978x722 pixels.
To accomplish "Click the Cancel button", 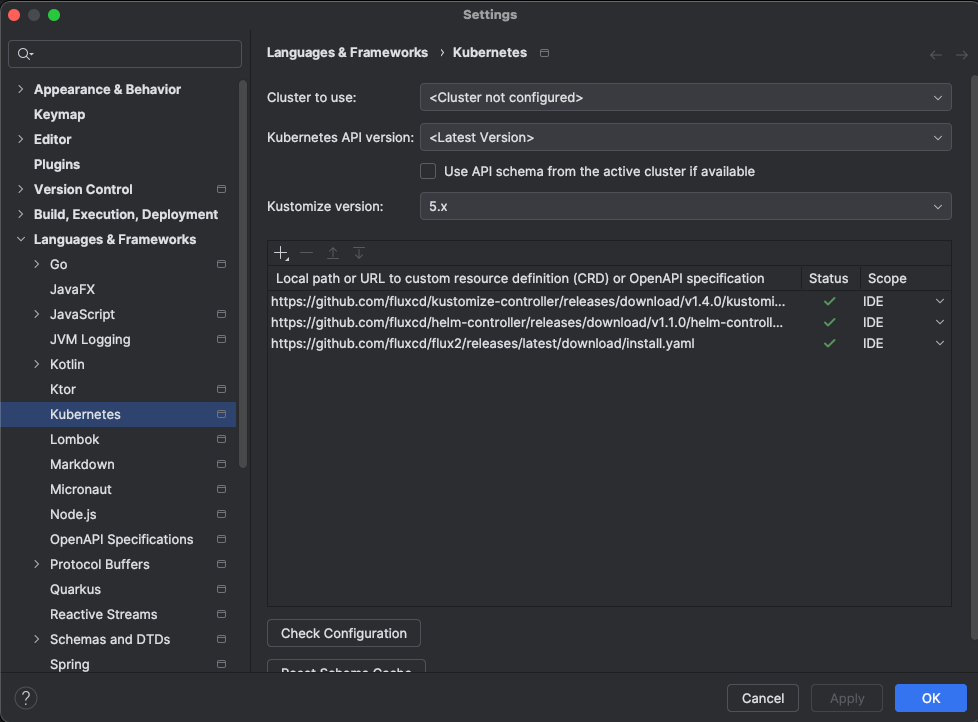I will 762,698.
